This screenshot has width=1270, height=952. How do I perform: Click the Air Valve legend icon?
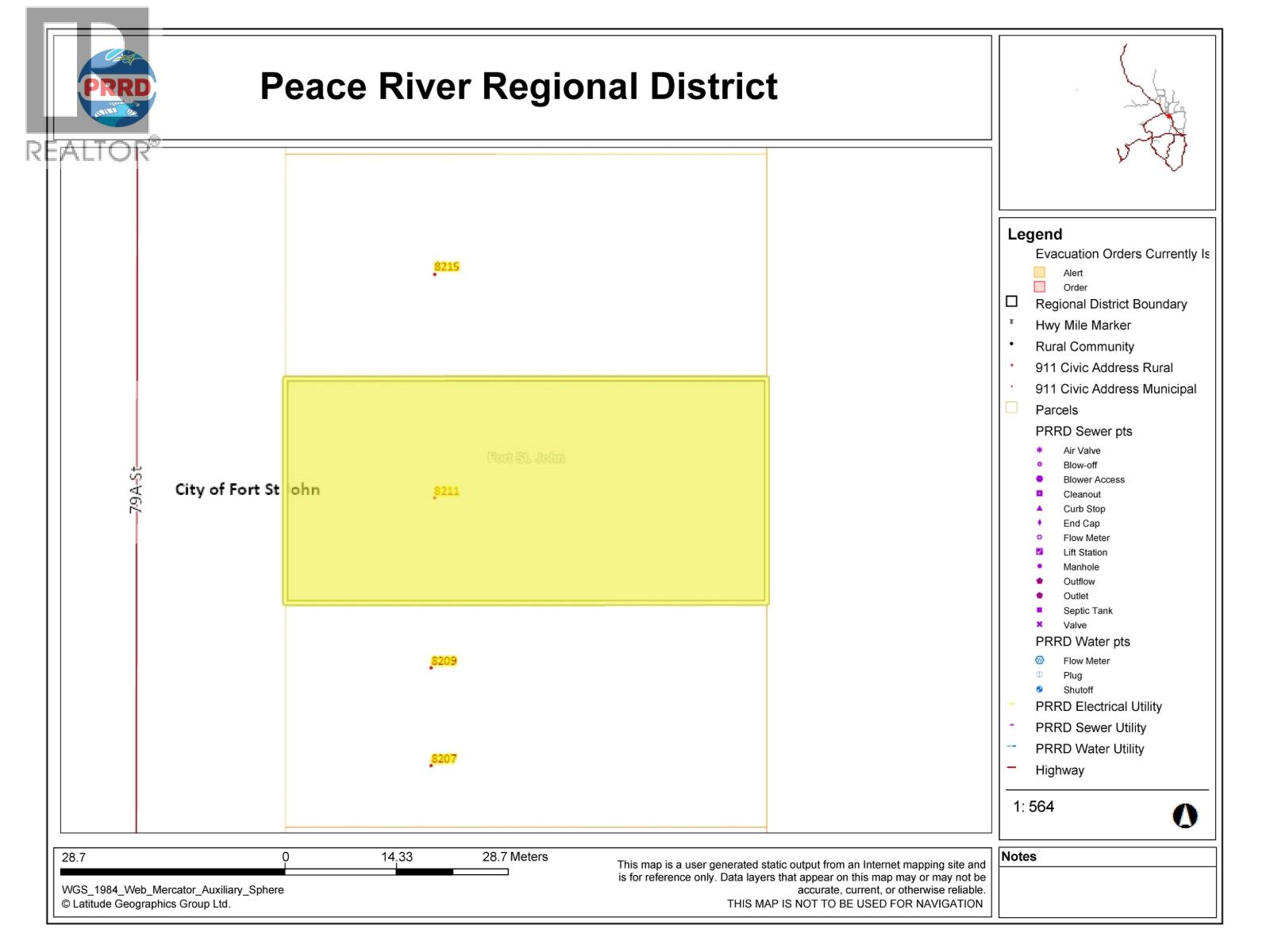1039,450
